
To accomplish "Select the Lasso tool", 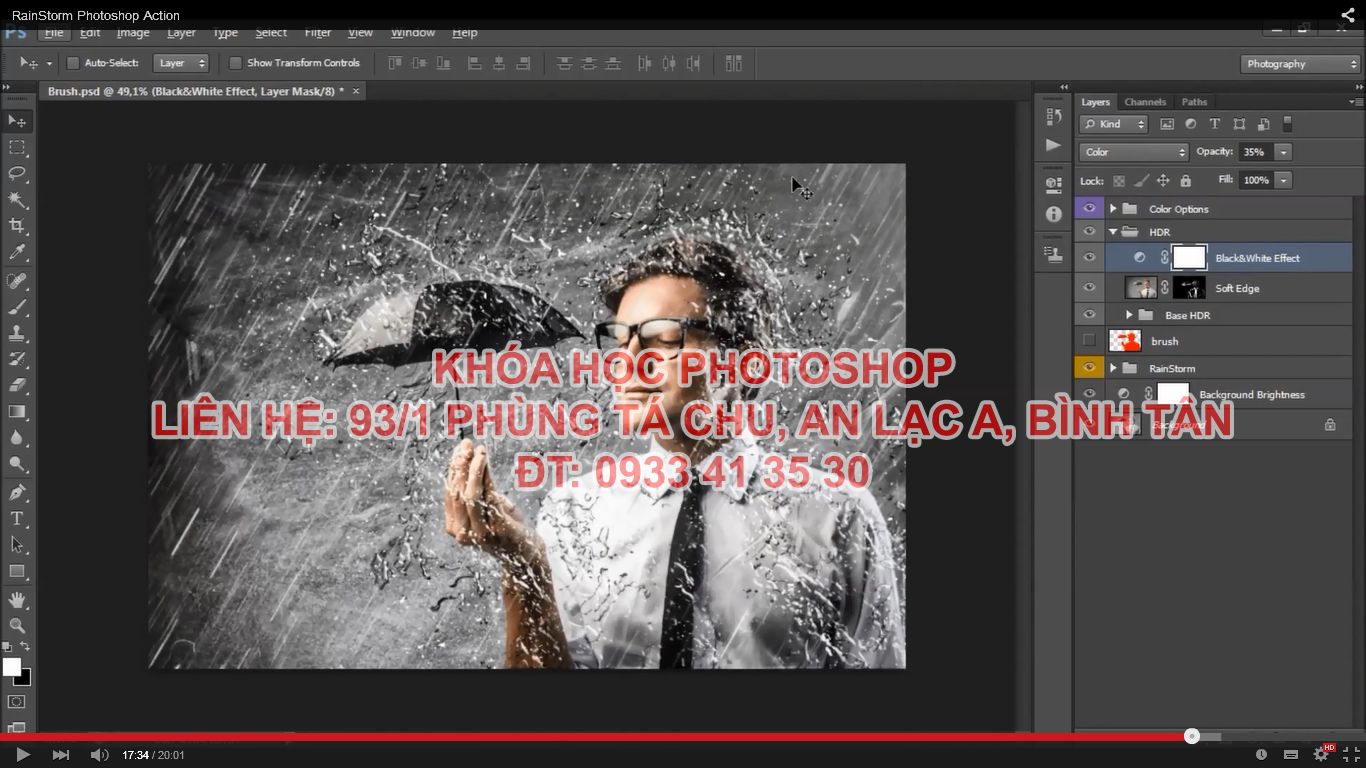I will [17, 173].
